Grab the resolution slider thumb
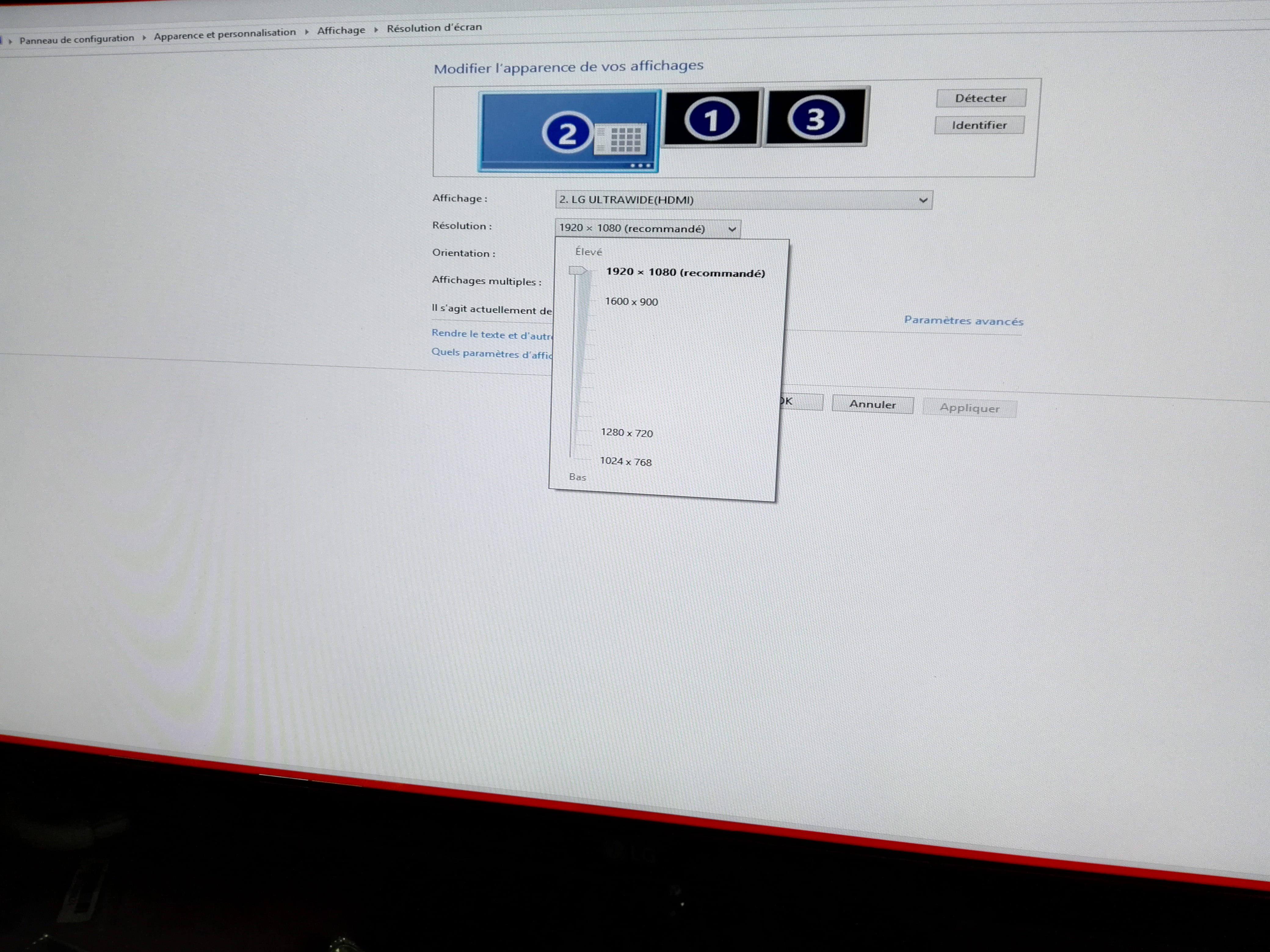This screenshot has height=952, width=1270. pos(578,271)
